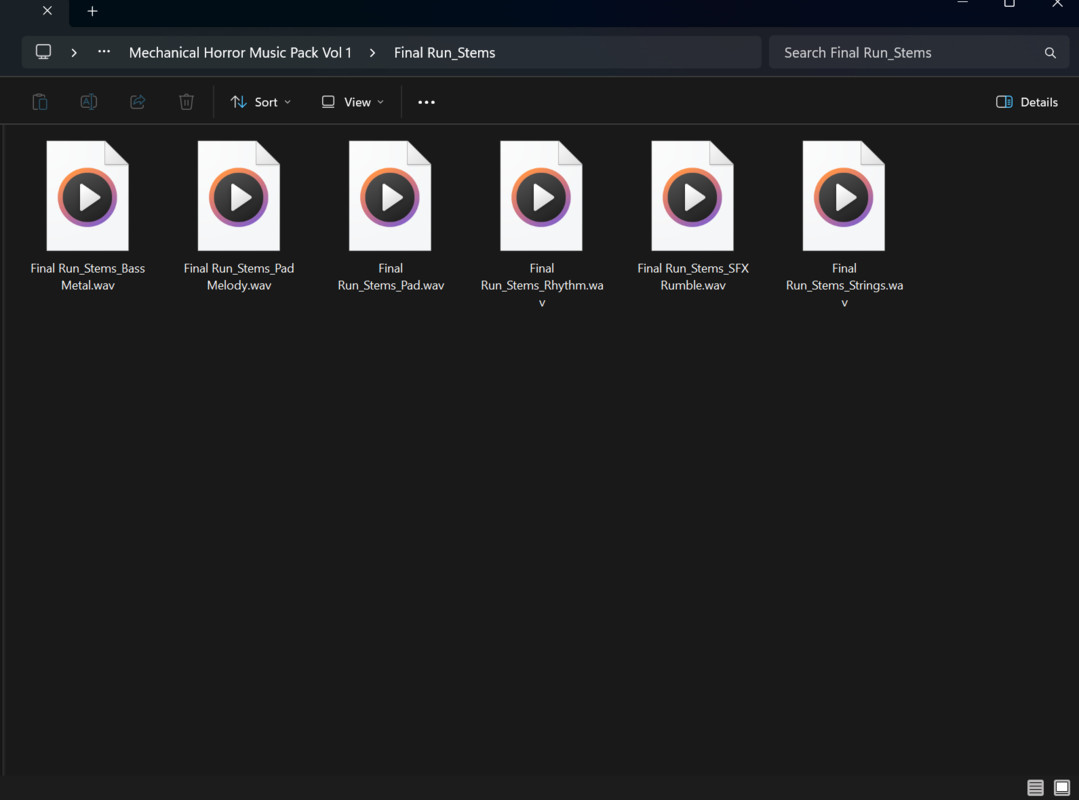This screenshot has height=800, width=1079.
Task: Select the Final Run_Stems_Pad Melody.wav file icon
Action: (239, 196)
